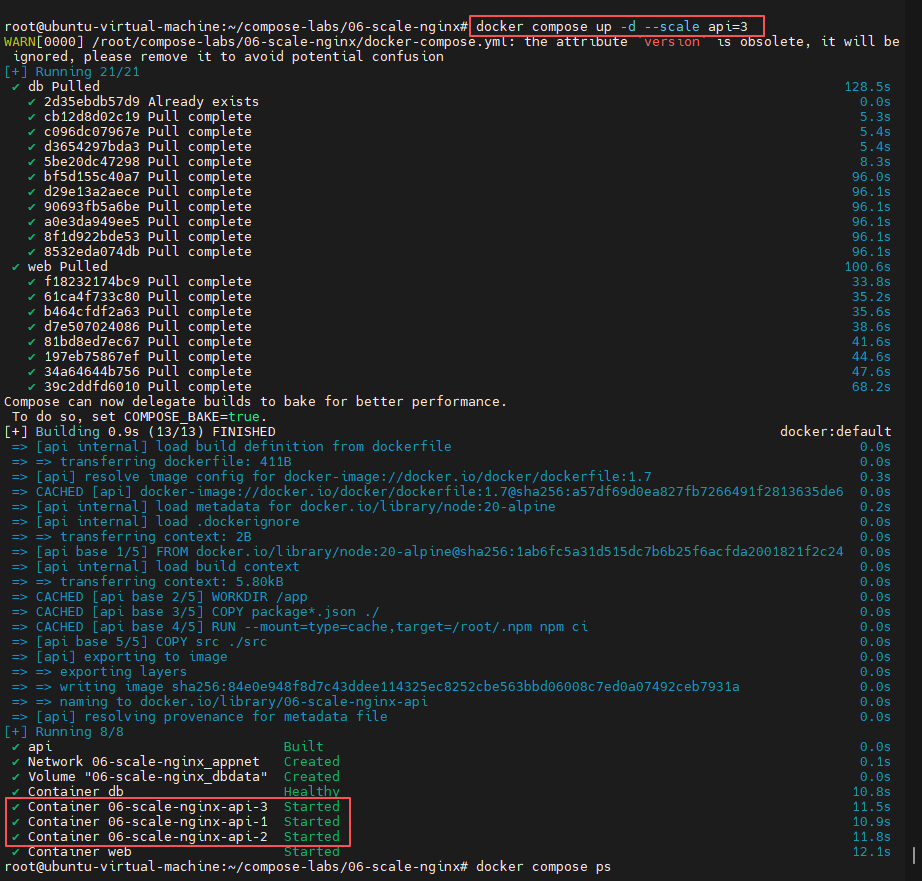
Task: Click layer '5be20dc47298 Pull complete'
Action: [x=148, y=162]
